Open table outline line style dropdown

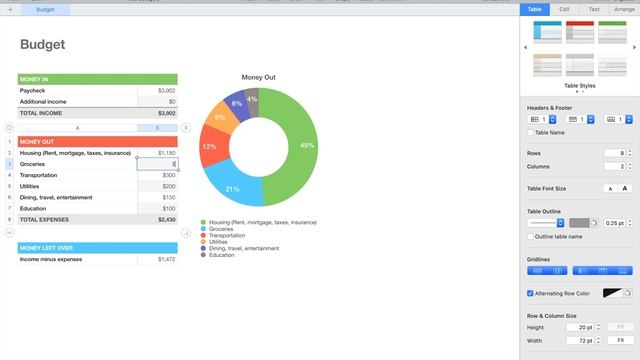pyautogui.click(x=546, y=223)
